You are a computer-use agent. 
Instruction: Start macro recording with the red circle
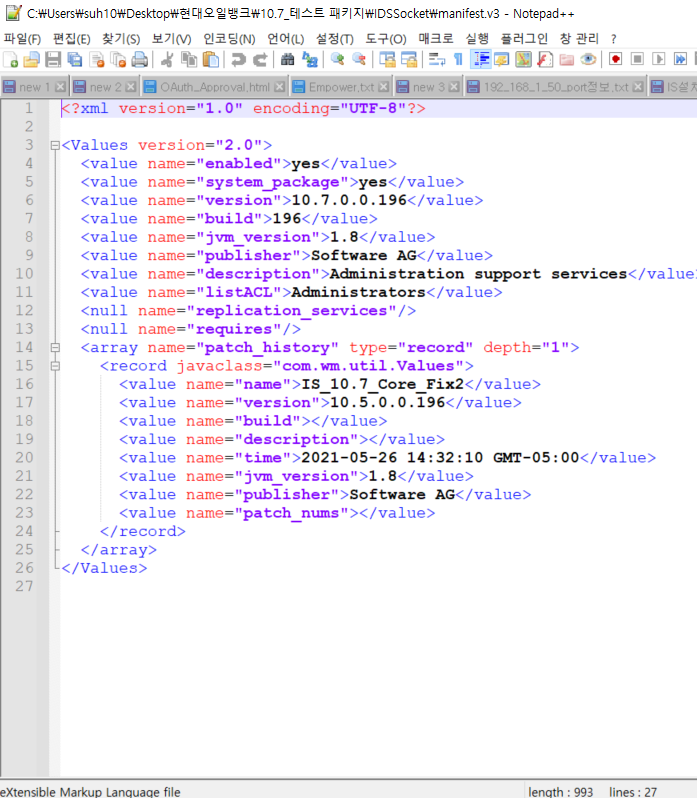click(x=615, y=60)
